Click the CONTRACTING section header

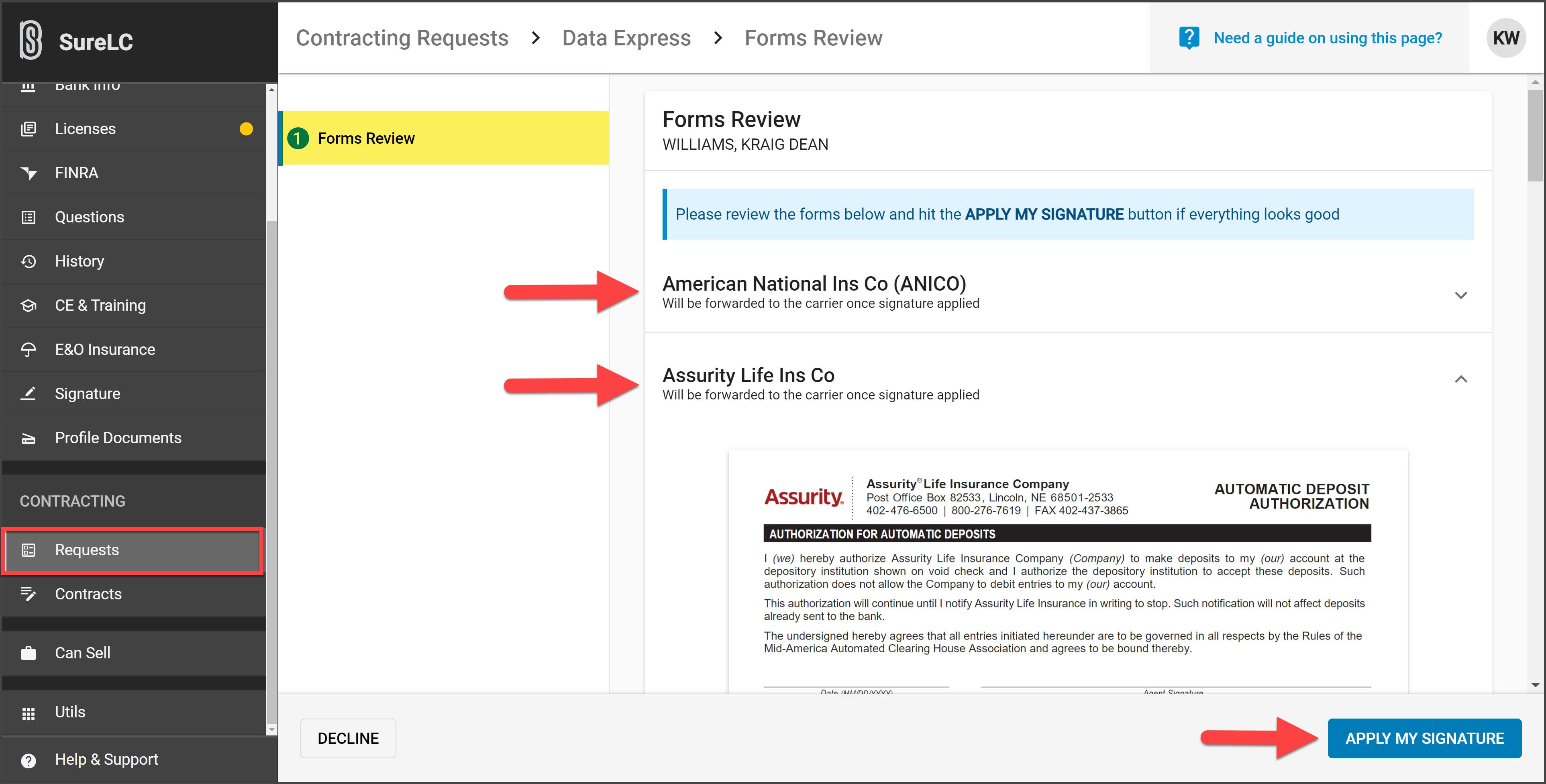point(73,501)
